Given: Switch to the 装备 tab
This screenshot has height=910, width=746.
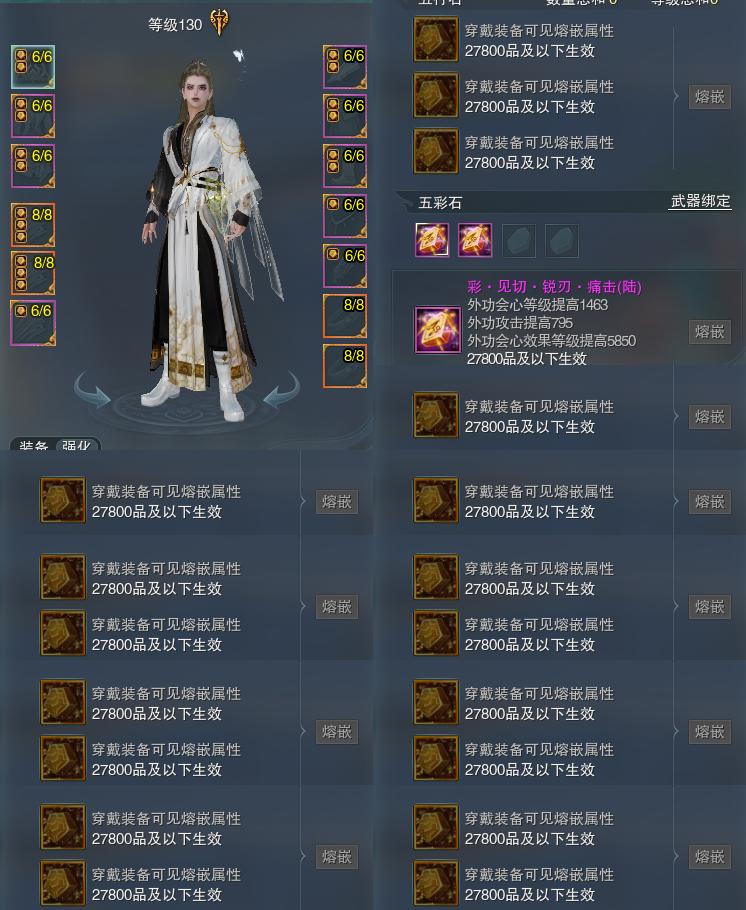Looking at the screenshot, I should (33, 445).
